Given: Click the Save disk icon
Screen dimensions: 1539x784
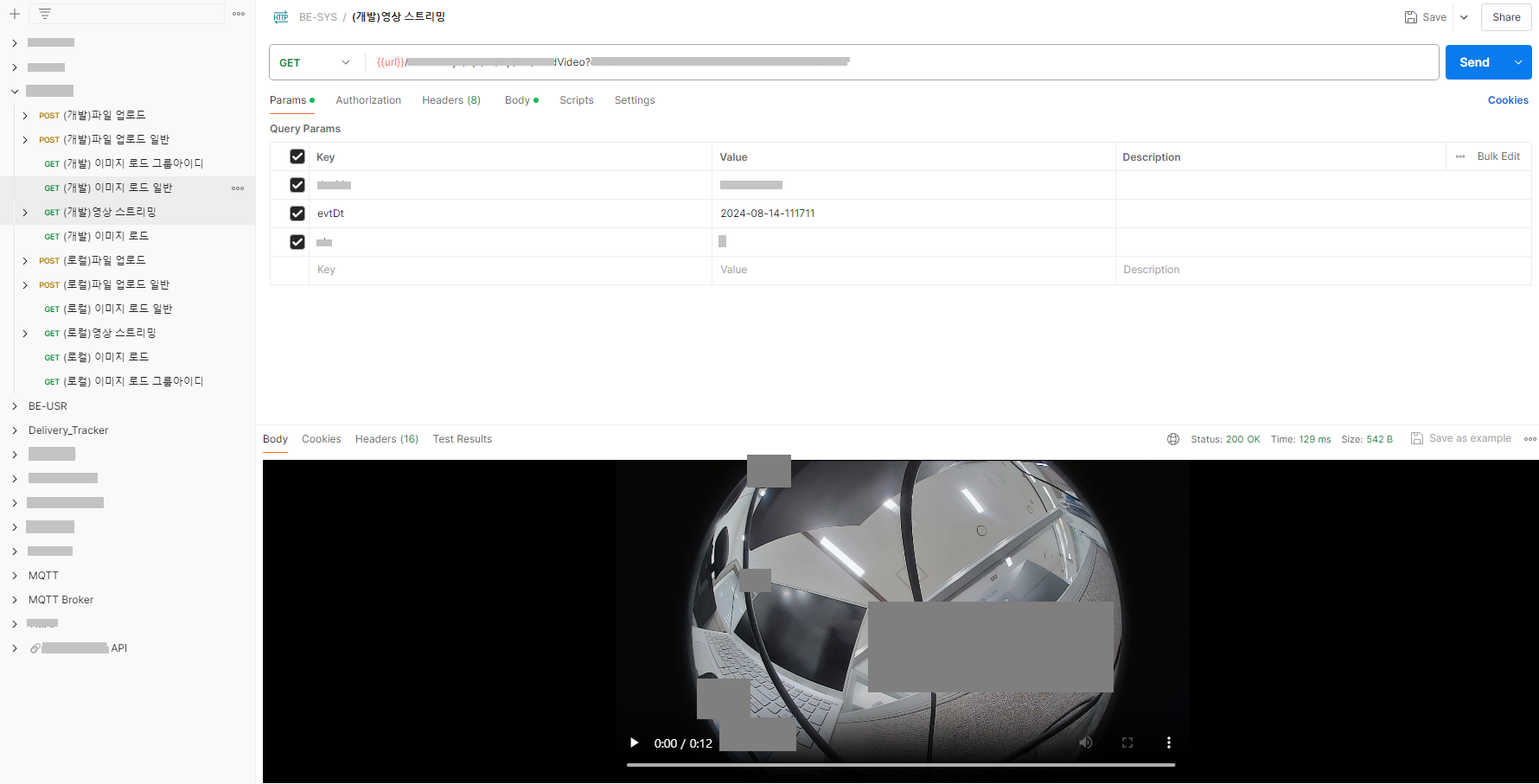Looking at the screenshot, I should pyautogui.click(x=1410, y=17).
